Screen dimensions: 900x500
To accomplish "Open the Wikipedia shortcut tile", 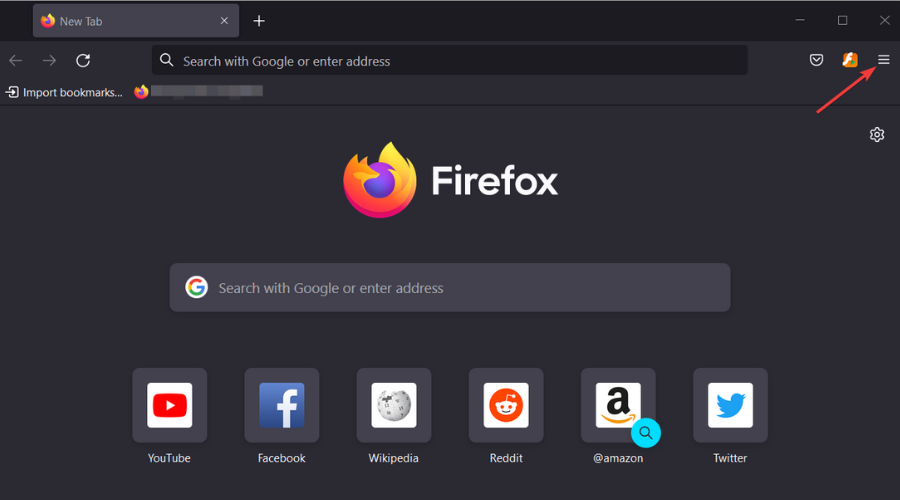I will tap(394, 405).
